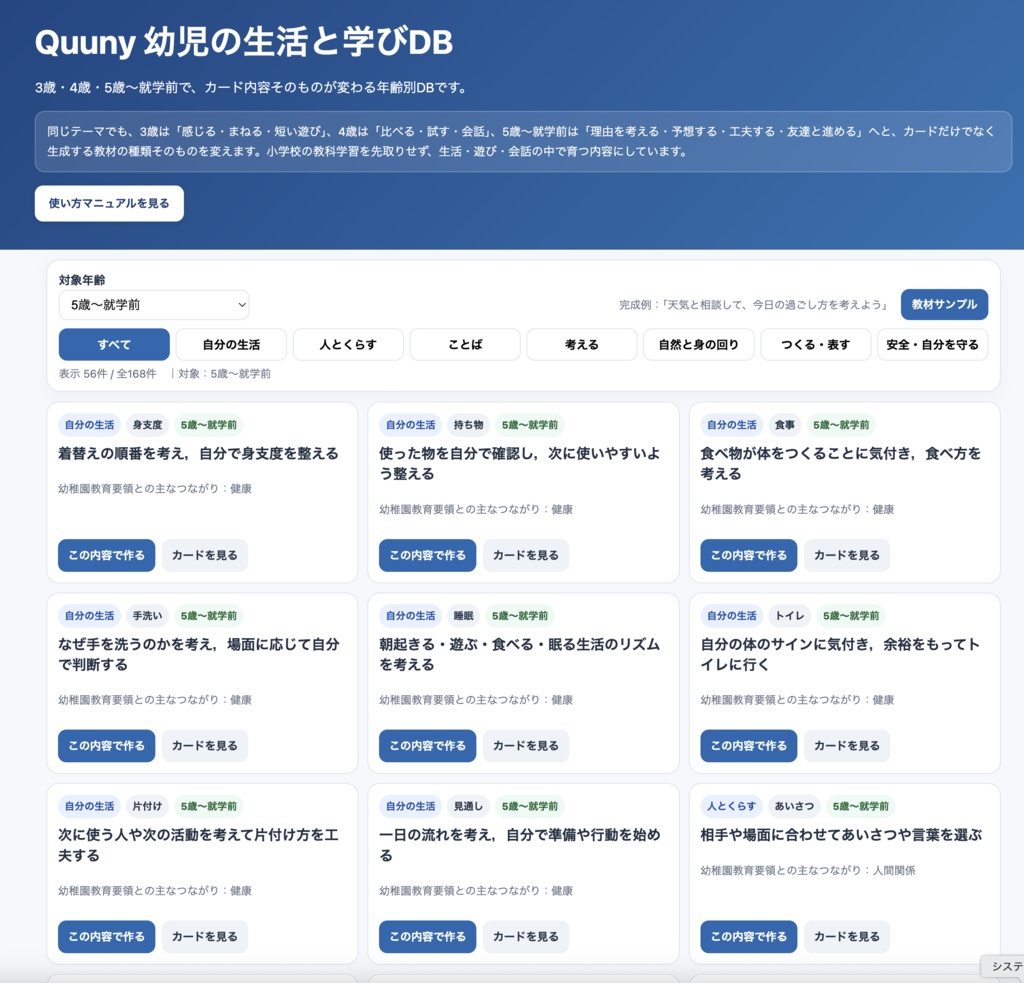Click the 表示 56件 / 全168件 count text
This screenshot has width=1024, height=983.
click(x=108, y=374)
